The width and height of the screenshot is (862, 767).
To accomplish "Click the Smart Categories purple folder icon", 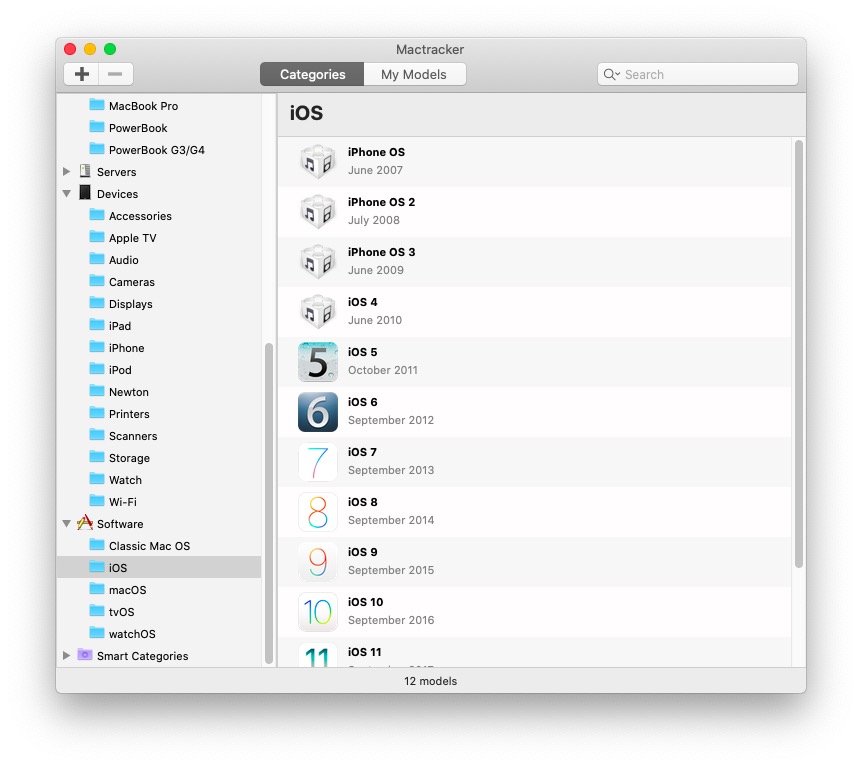I will [x=85, y=654].
